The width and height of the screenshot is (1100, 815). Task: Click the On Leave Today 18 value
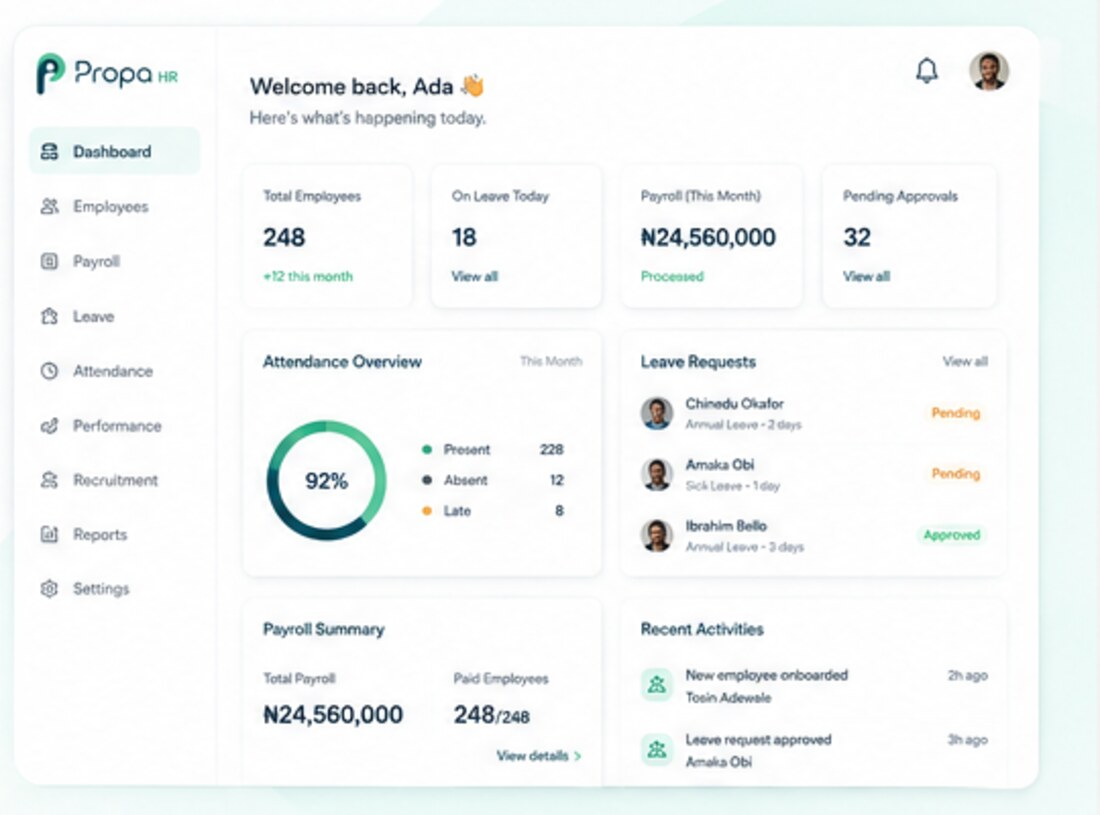point(464,237)
